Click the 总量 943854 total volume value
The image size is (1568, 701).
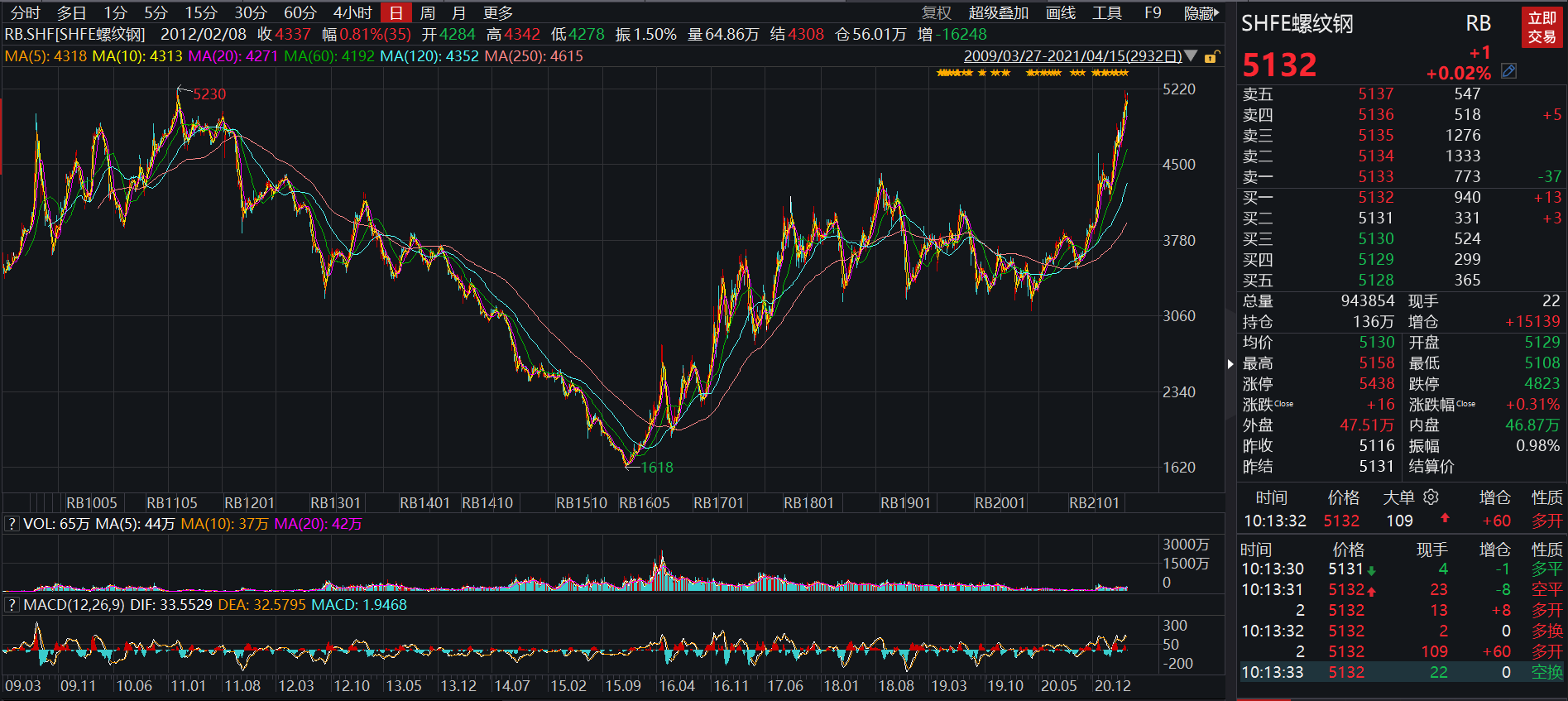1368,300
